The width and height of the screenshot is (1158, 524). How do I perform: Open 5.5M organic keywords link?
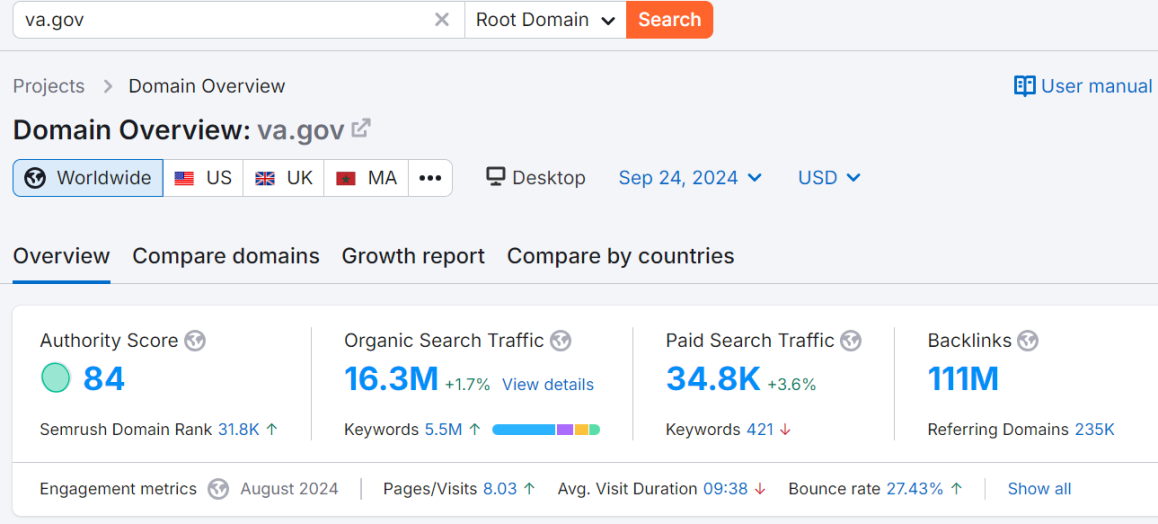pyautogui.click(x=443, y=430)
